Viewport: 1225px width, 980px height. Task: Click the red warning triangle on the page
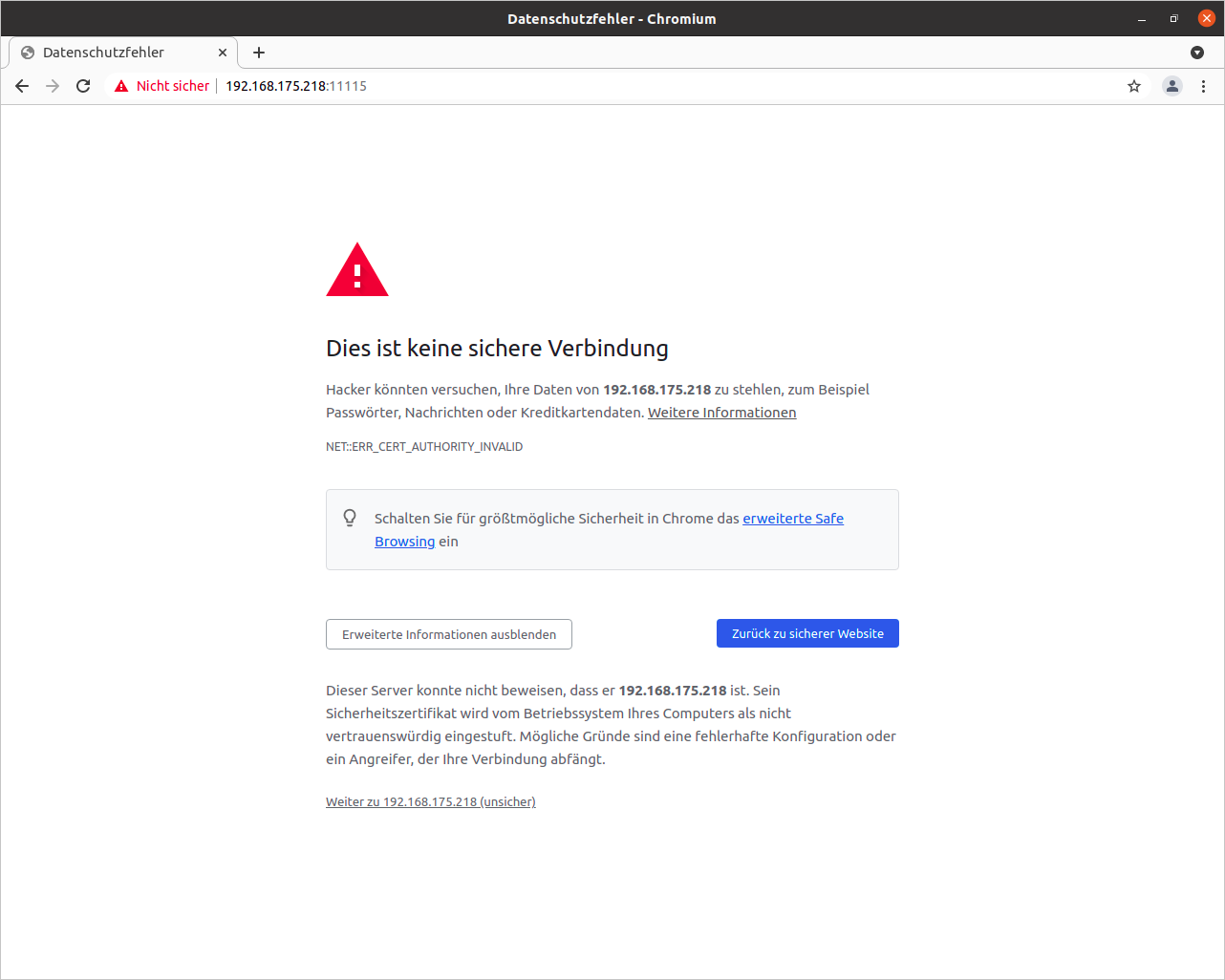click(x=357, y=270)
